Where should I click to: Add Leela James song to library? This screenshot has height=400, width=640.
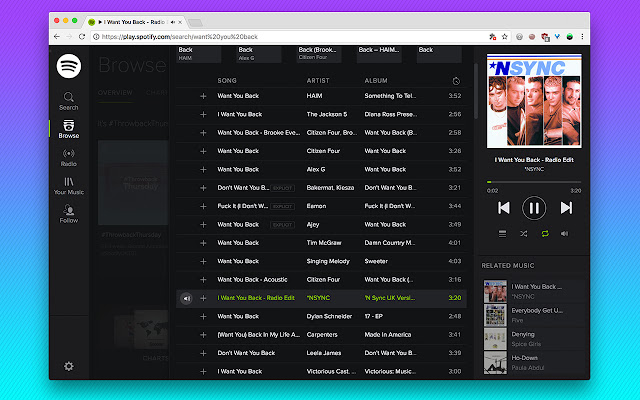203,353
